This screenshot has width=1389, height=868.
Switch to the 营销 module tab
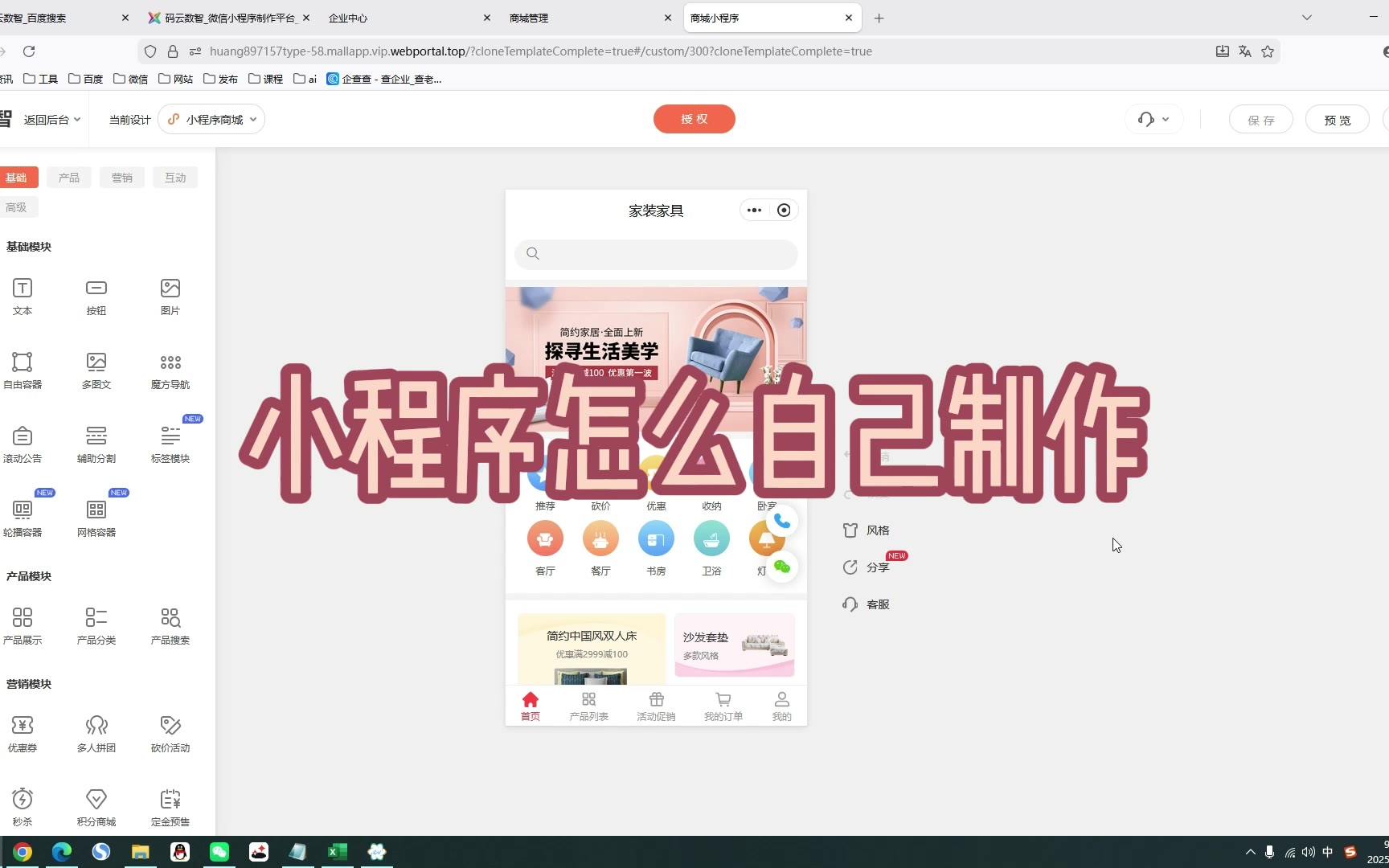click(x=122, y=178)
